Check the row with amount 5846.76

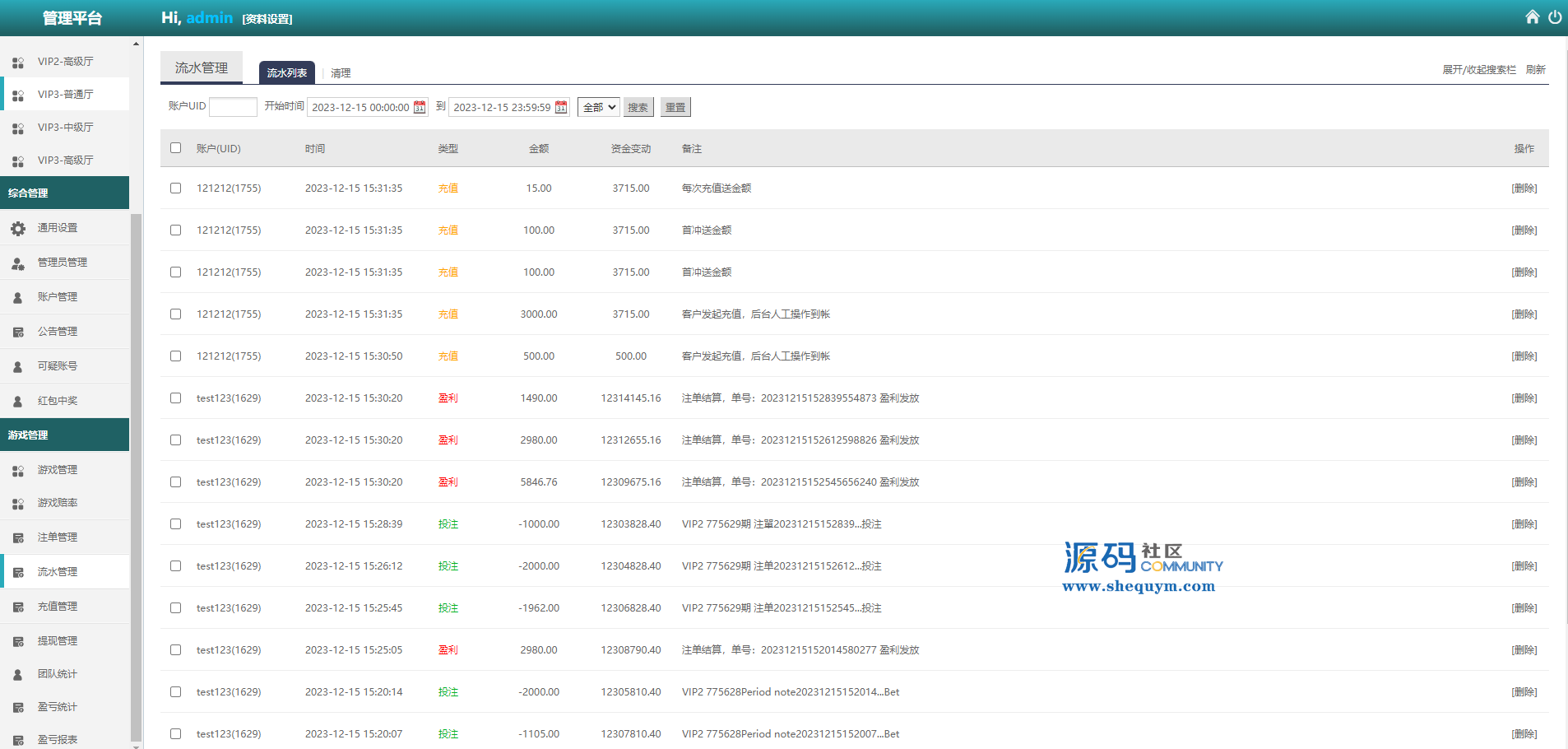(175, 481)
